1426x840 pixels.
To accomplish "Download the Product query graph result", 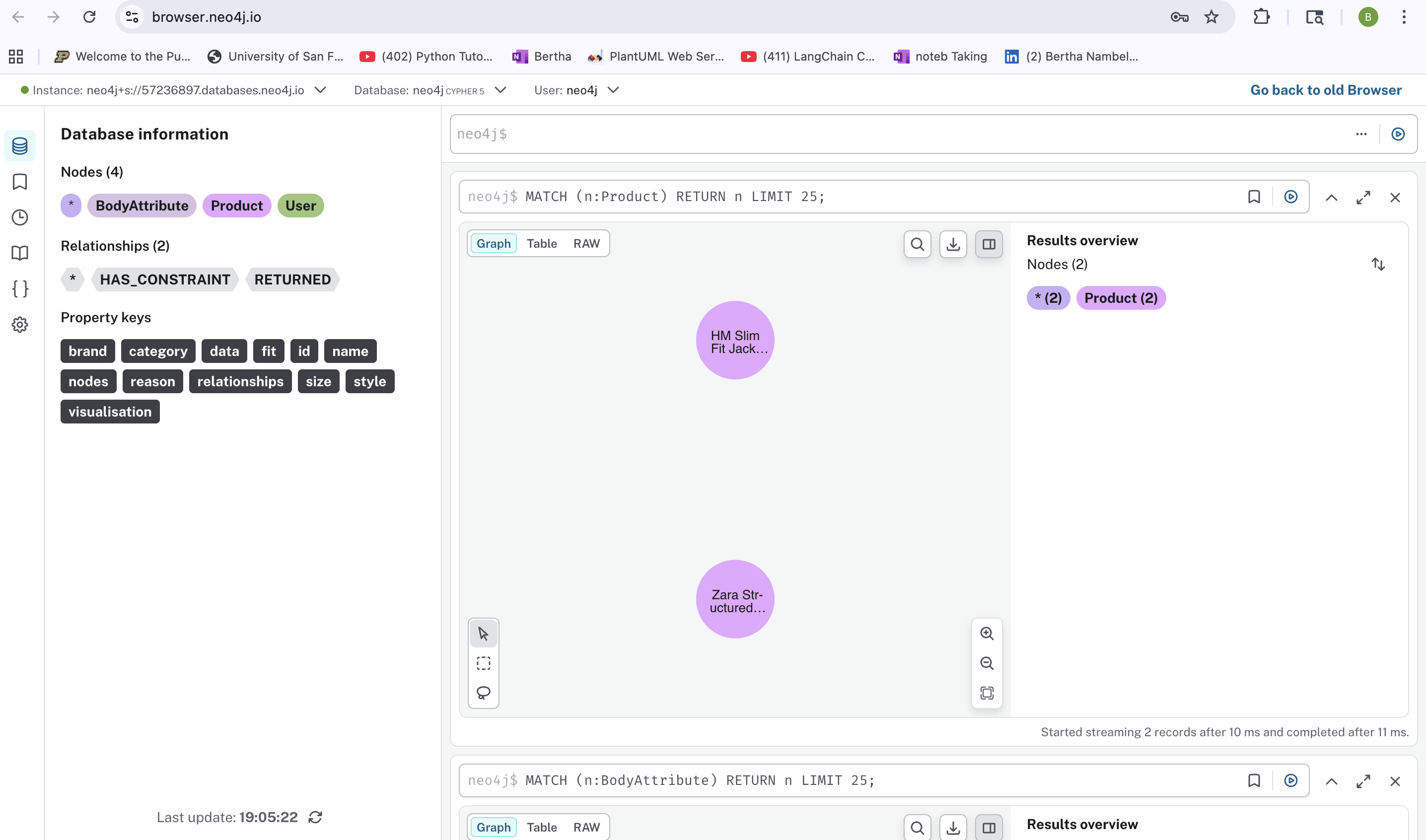I will tap(953, 244).
